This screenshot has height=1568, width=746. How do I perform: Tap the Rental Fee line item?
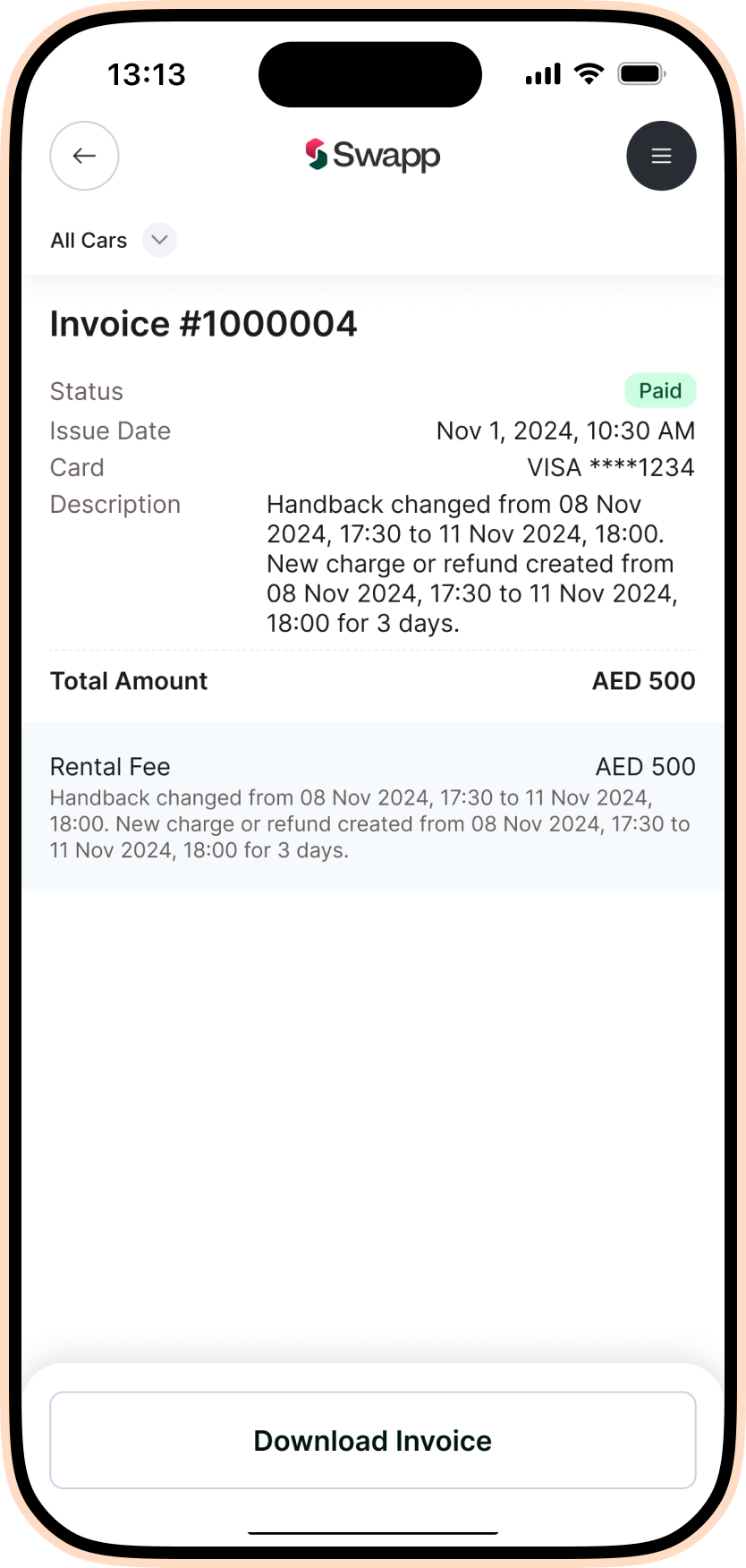pos(110,767)
